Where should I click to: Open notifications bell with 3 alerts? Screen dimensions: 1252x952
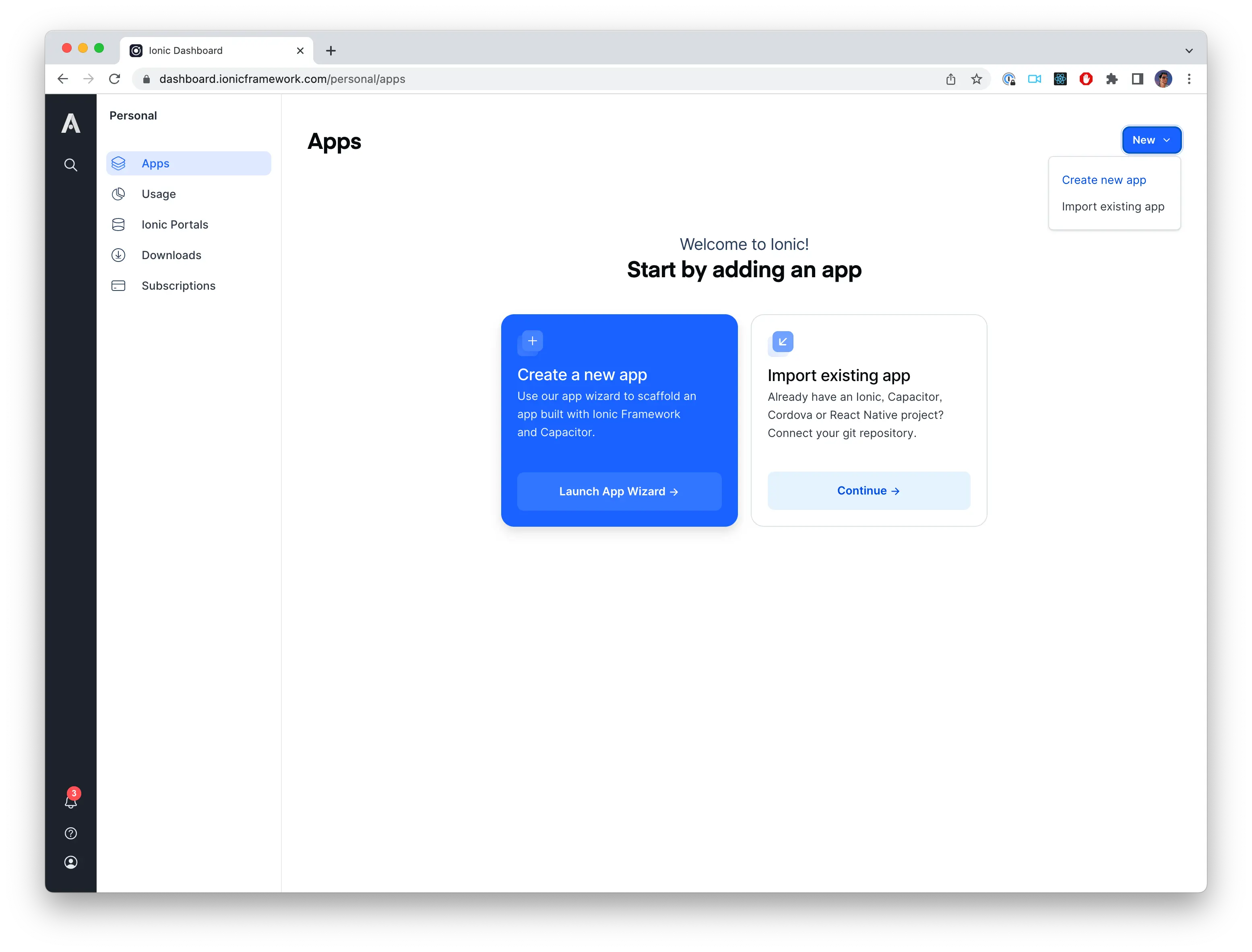tap(71, 801)
